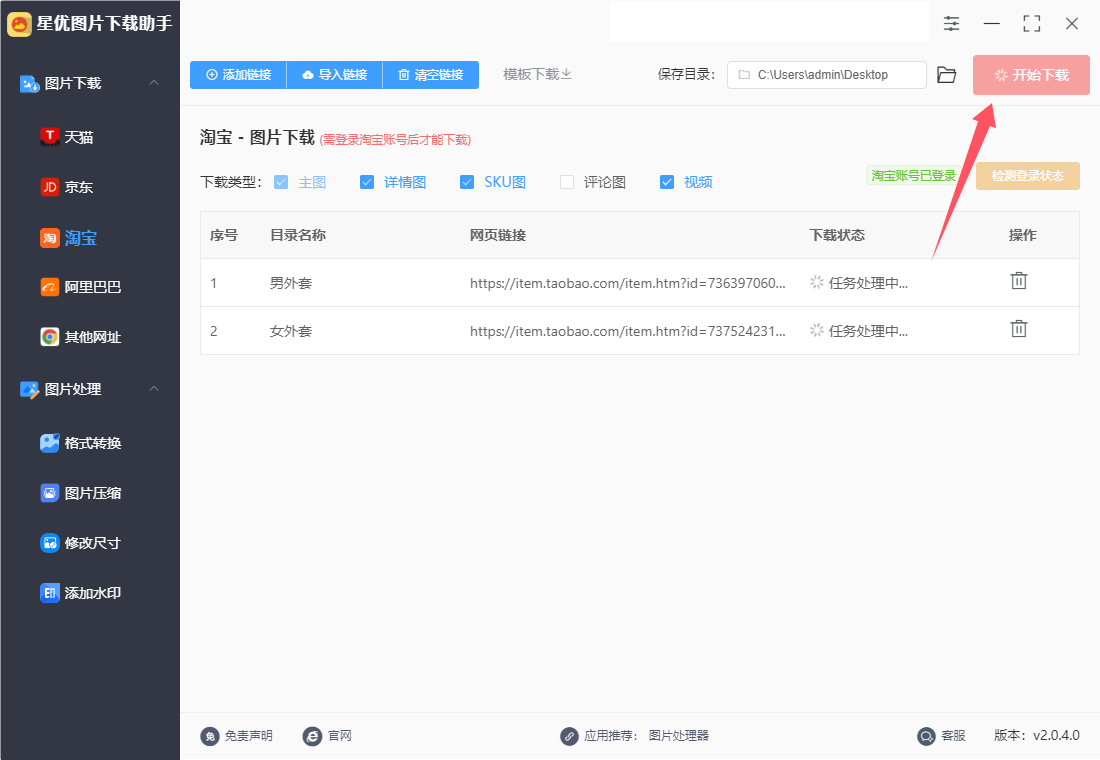The image size is (1100, 760).
Task: Open 格式转换 in the sidebar menu
Action: click(x=93, y=444)
